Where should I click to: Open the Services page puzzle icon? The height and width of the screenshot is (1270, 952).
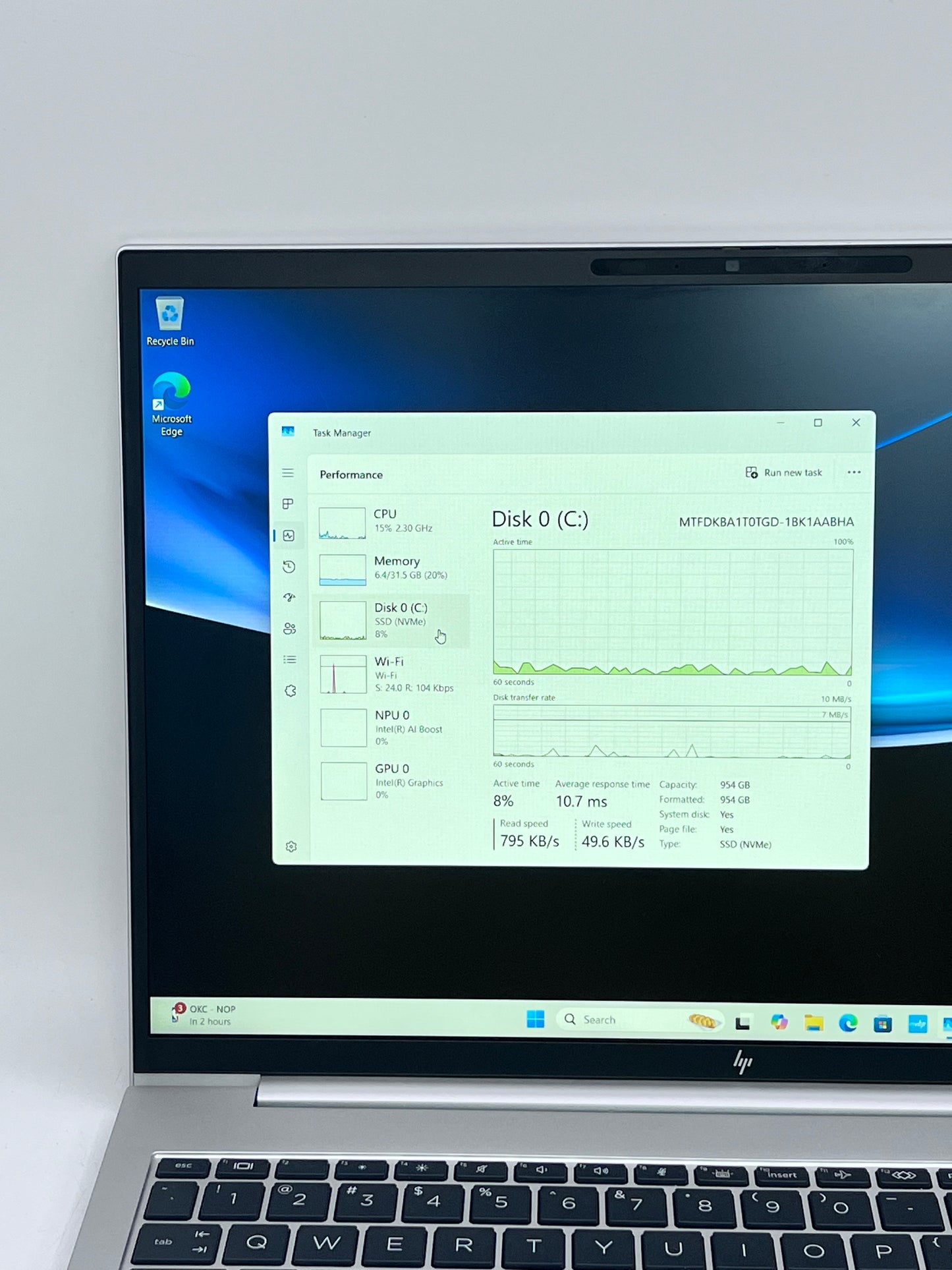[290, 691]
